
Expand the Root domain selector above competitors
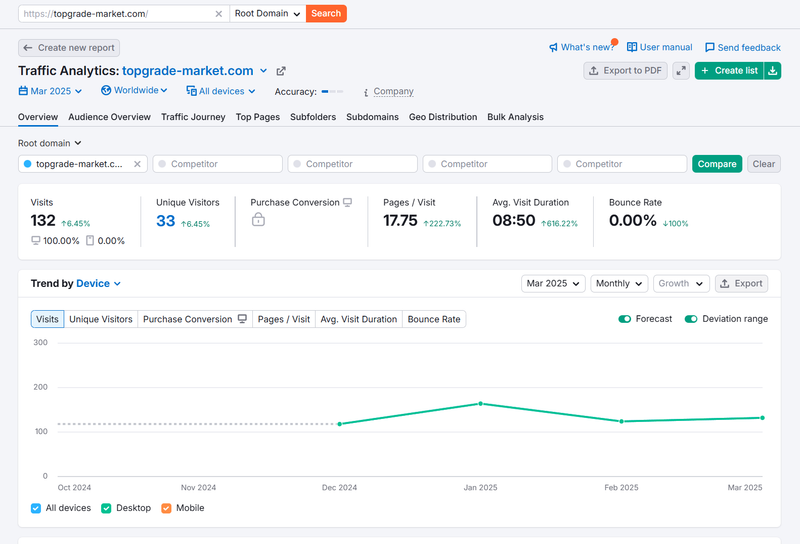pyautogui.click(x=49, y=143)
